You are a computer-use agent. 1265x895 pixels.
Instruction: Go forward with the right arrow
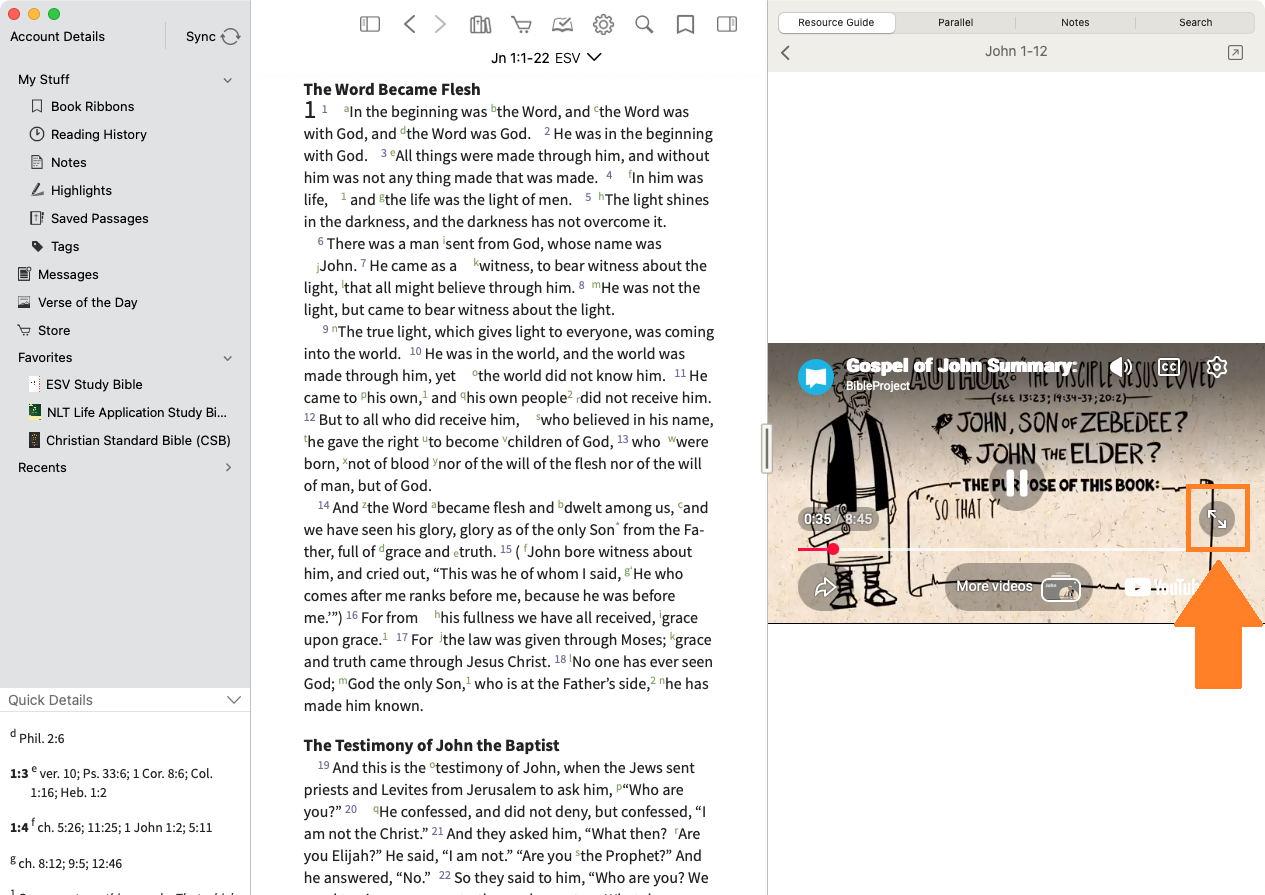(x=440, y=25)
